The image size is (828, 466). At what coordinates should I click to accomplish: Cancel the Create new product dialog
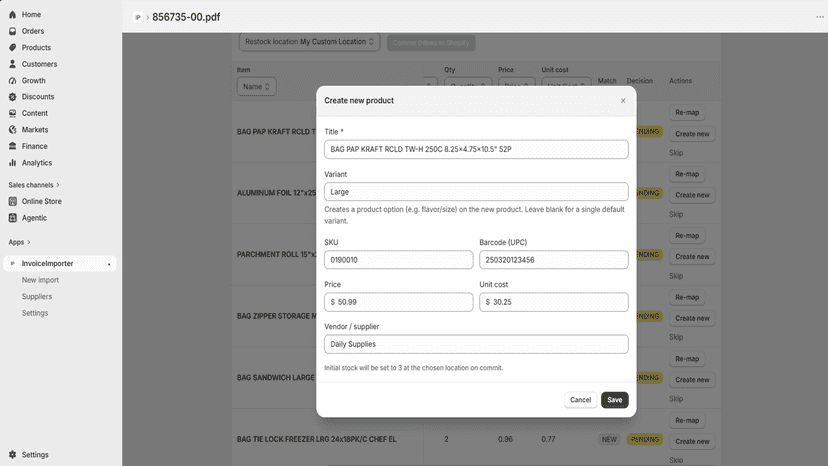point(580,400)
